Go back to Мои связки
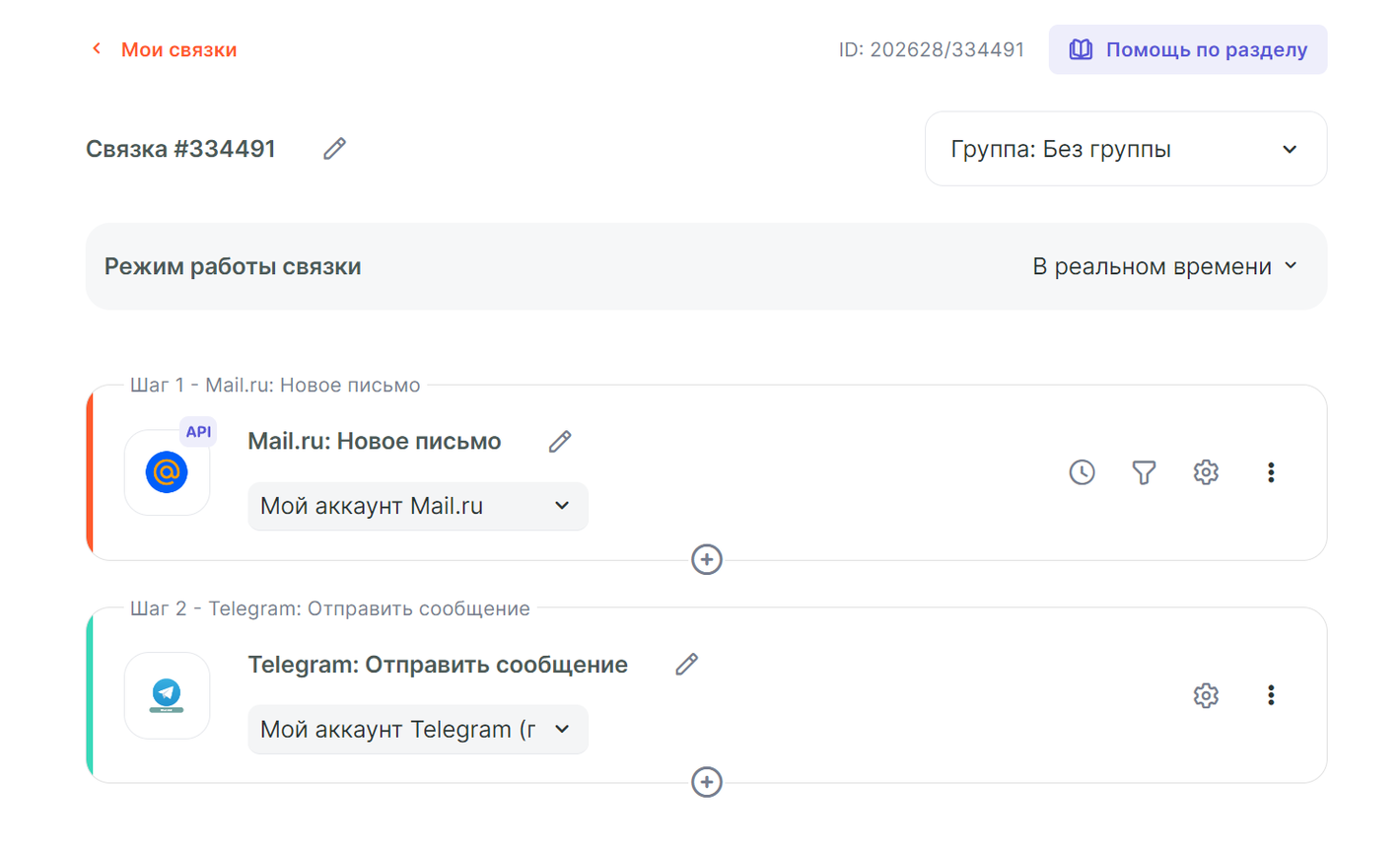This screenshot has height=855, width=1400. tap(164, 49)
